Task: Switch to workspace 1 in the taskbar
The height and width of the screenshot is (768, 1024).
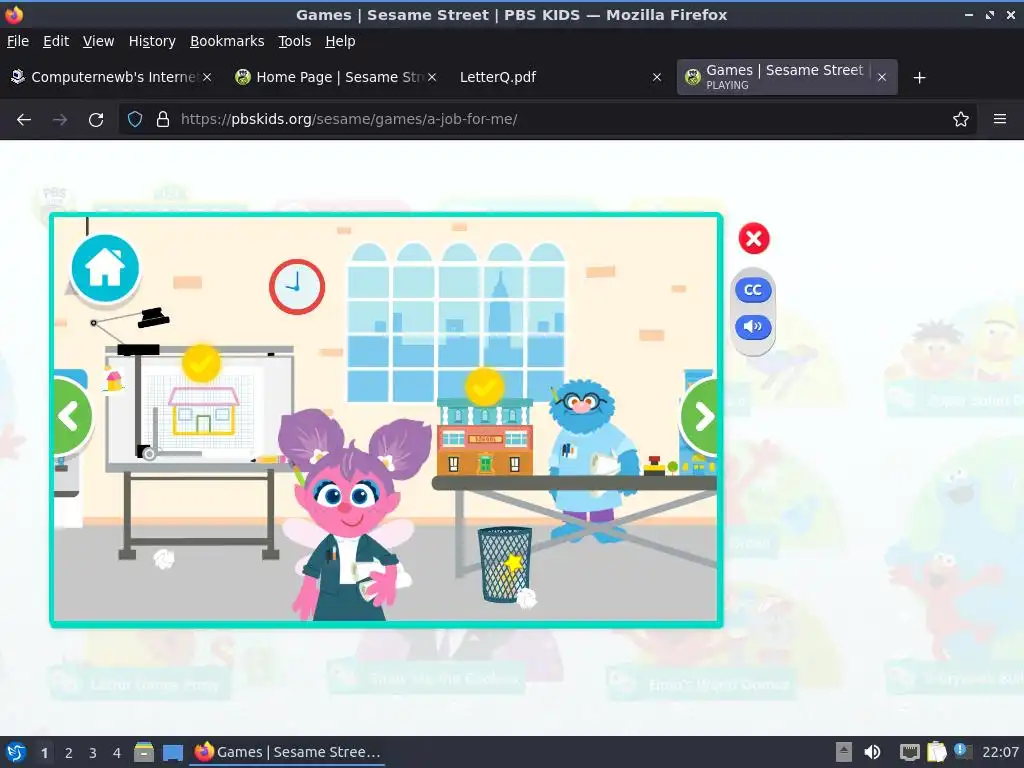Action: (x=44, y=753)
